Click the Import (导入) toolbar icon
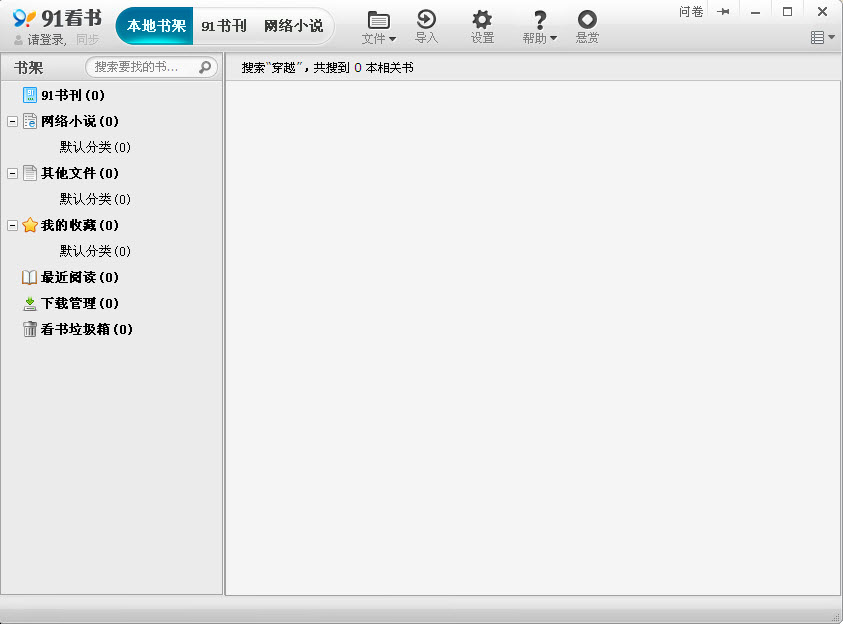The width and height of the screenshot is (843, 624). pos(427,26)
